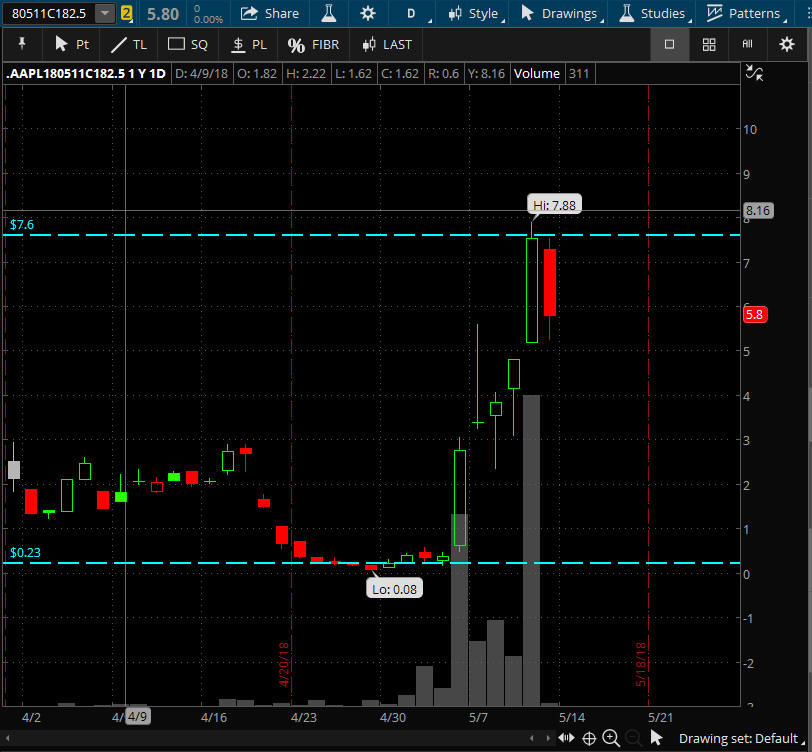Viewport: 812px width, 752px height.
Task: Activate the FIBR Fibonacci retracement tool
Action: (x=315, y=44)
